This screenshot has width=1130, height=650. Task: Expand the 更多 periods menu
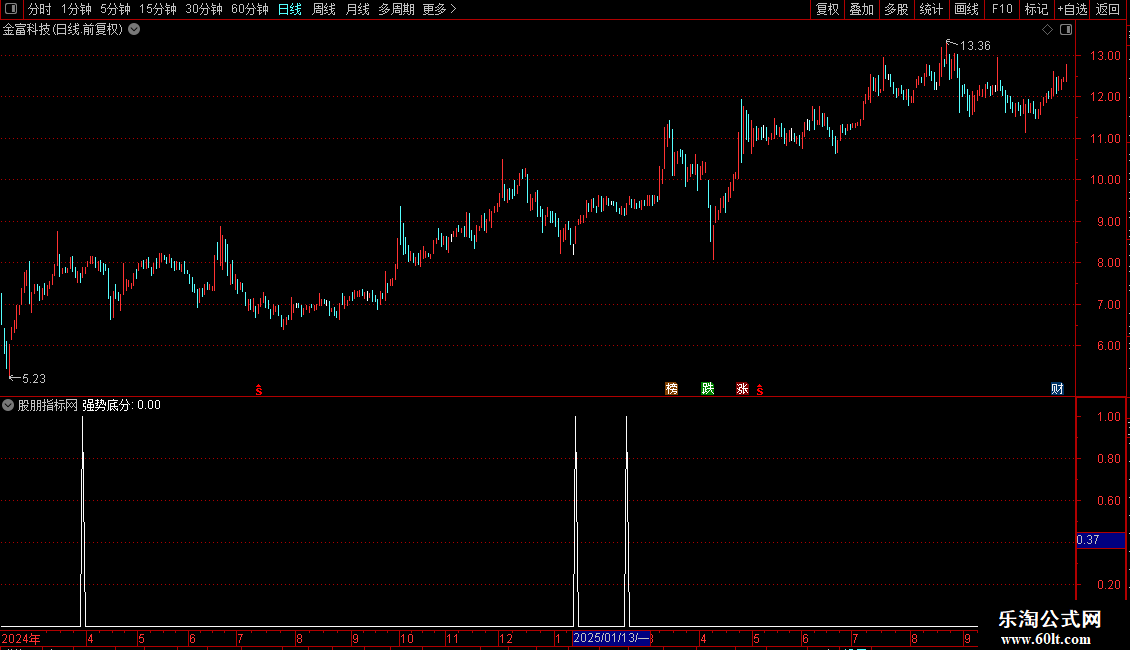[x=439, y=9]
